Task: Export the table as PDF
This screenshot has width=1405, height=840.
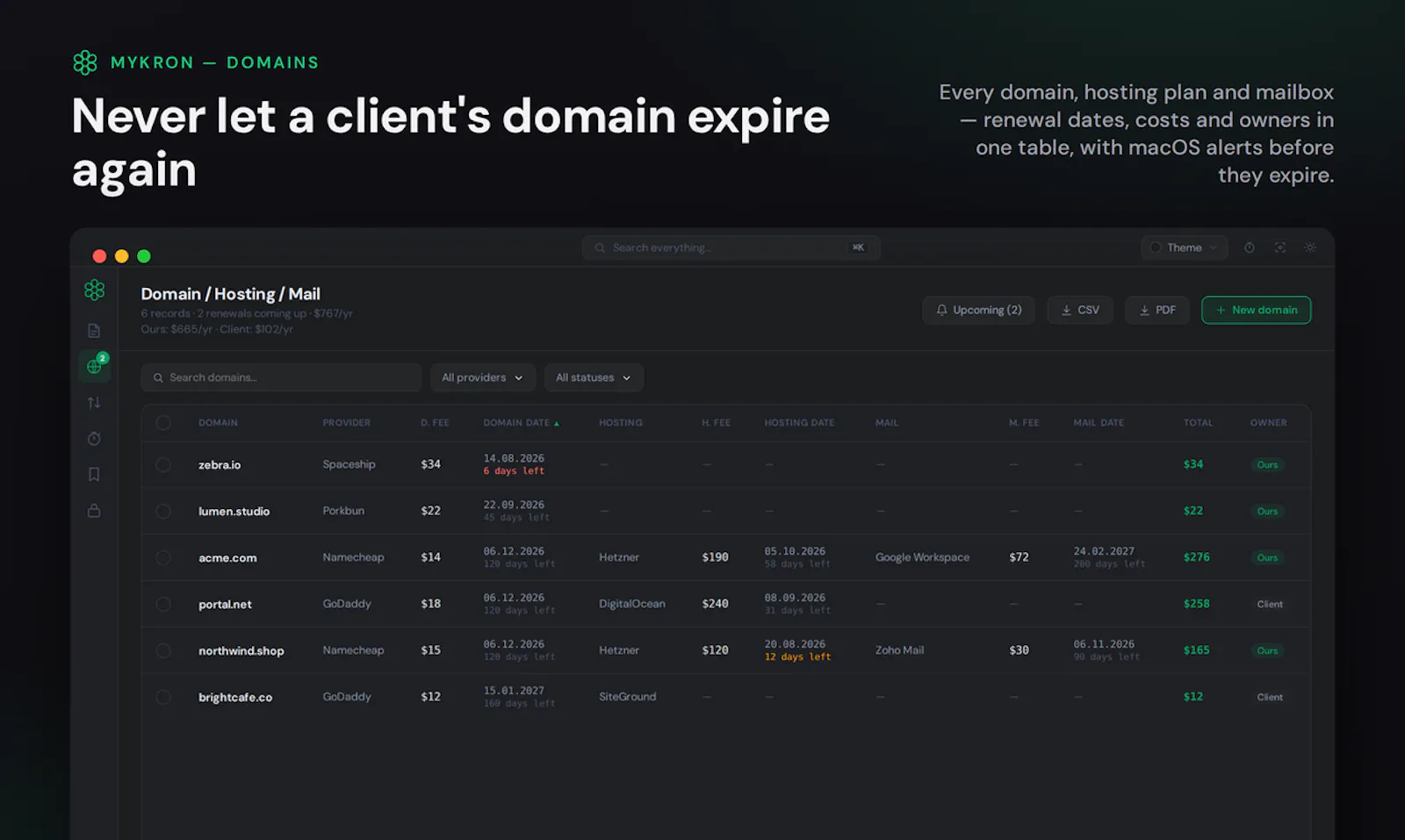Action: [1157, 310]
